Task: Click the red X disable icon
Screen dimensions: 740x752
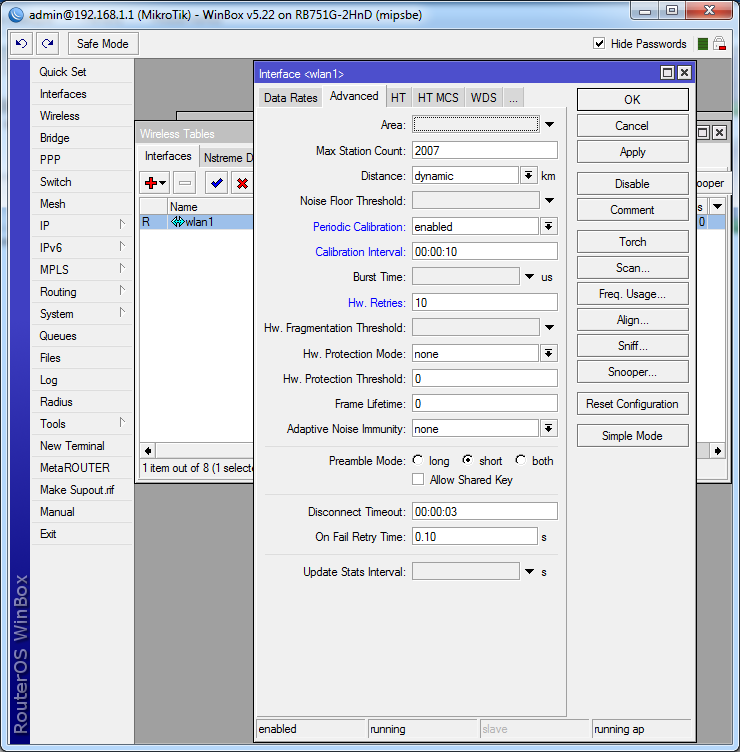Action: tap(242, 183)
